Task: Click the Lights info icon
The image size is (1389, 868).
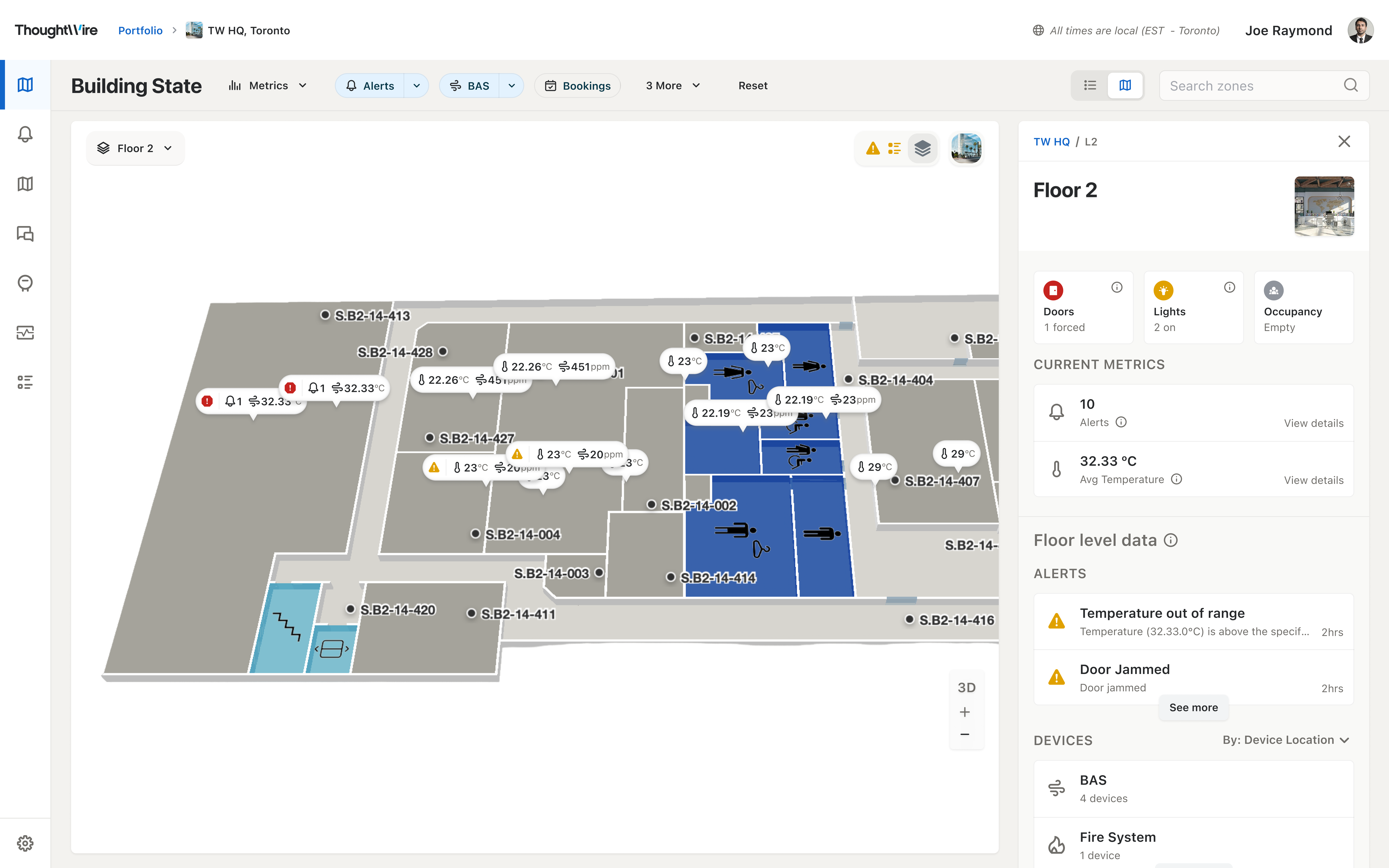Action: (x=1229, y=287)
